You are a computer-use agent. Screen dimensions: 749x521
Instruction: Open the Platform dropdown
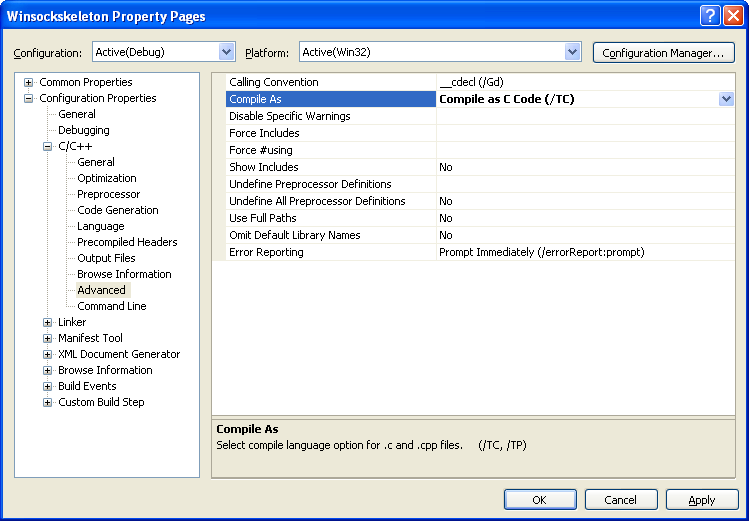(x=572, y=52)
